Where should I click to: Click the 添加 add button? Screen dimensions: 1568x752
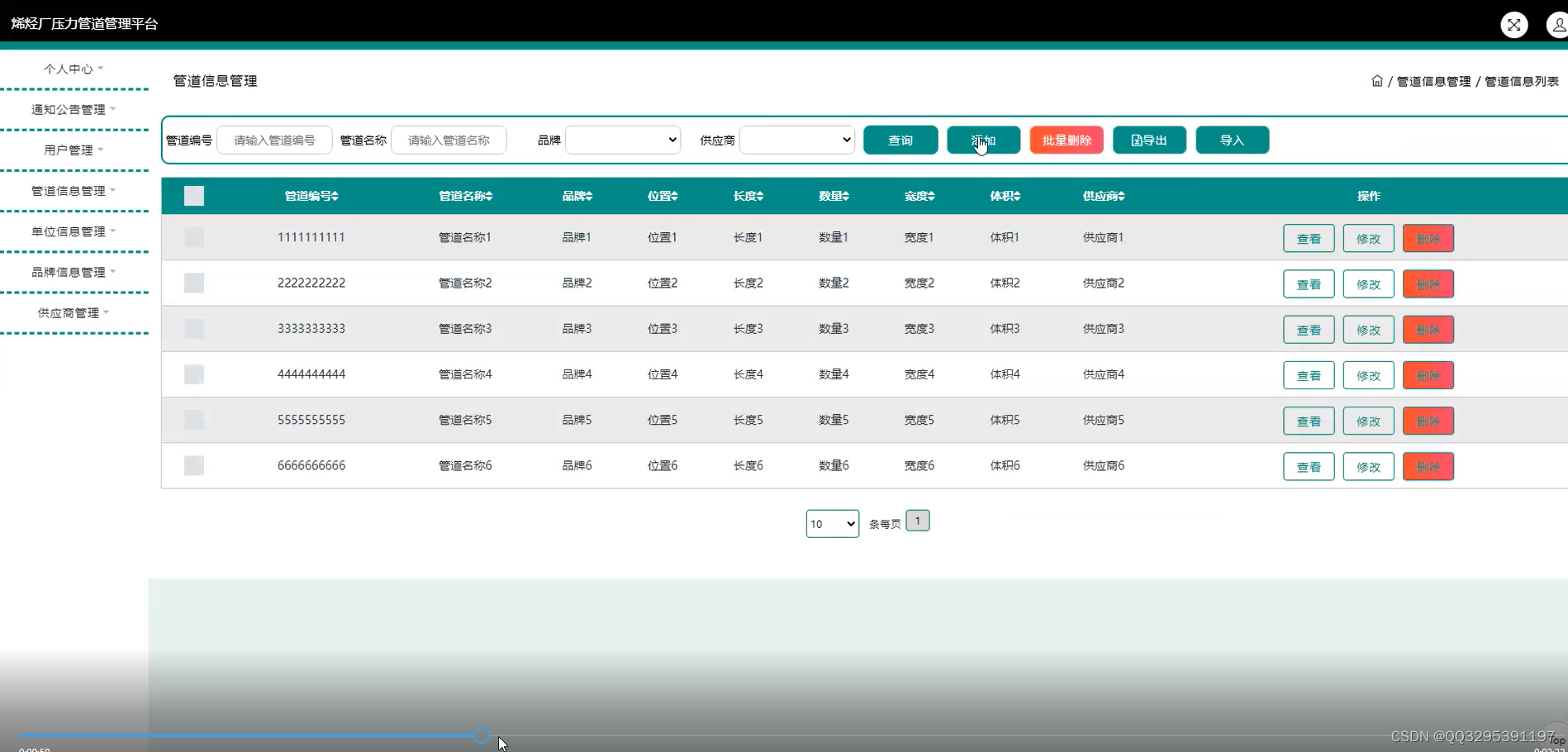[983, 140]
